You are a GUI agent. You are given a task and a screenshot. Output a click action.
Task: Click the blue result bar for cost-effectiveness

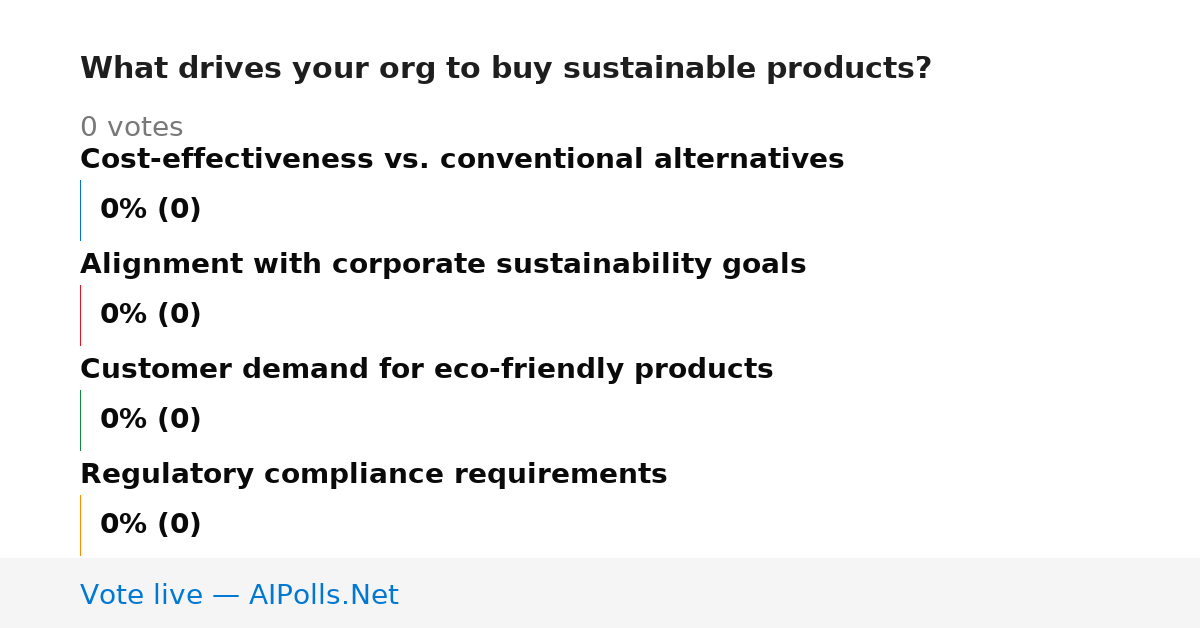tap(80, 210)
